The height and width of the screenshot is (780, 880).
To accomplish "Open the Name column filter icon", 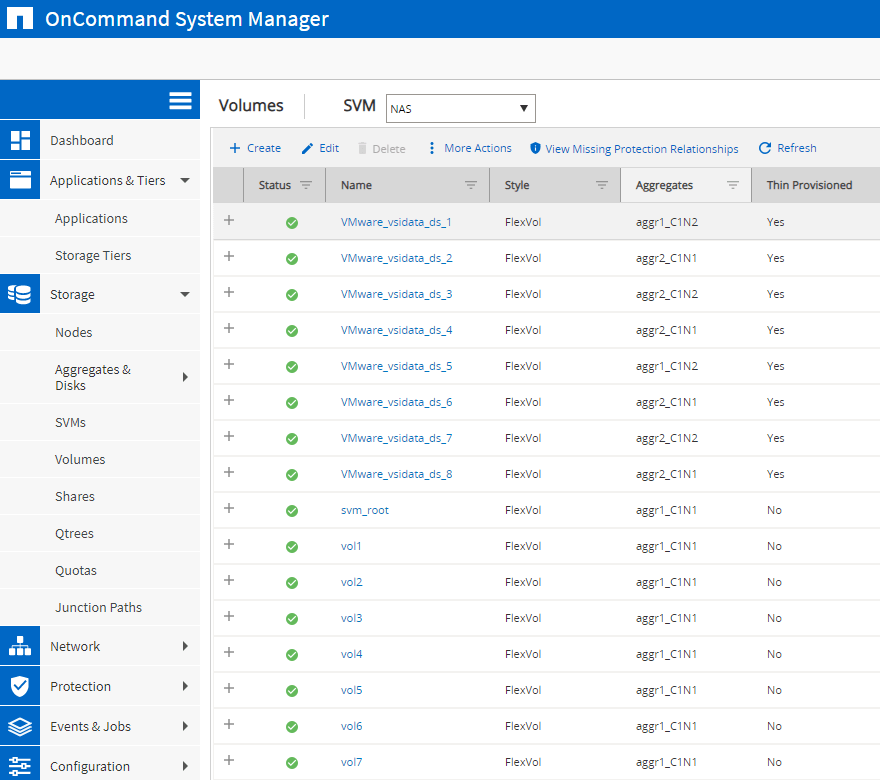I will pyautogui.click(x=471, y=185).
